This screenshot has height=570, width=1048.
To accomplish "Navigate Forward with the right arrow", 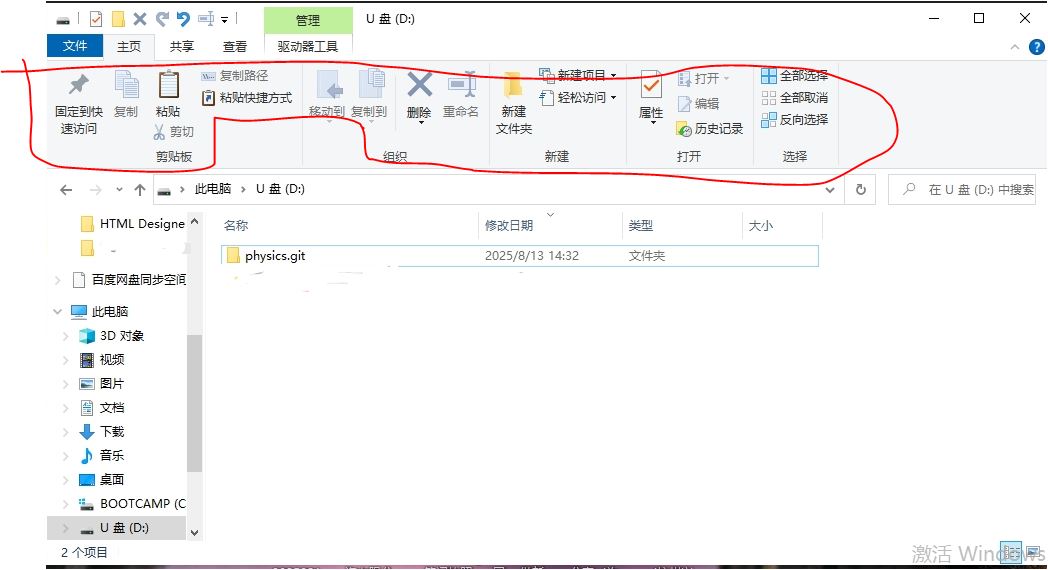I will coord(96,190).
